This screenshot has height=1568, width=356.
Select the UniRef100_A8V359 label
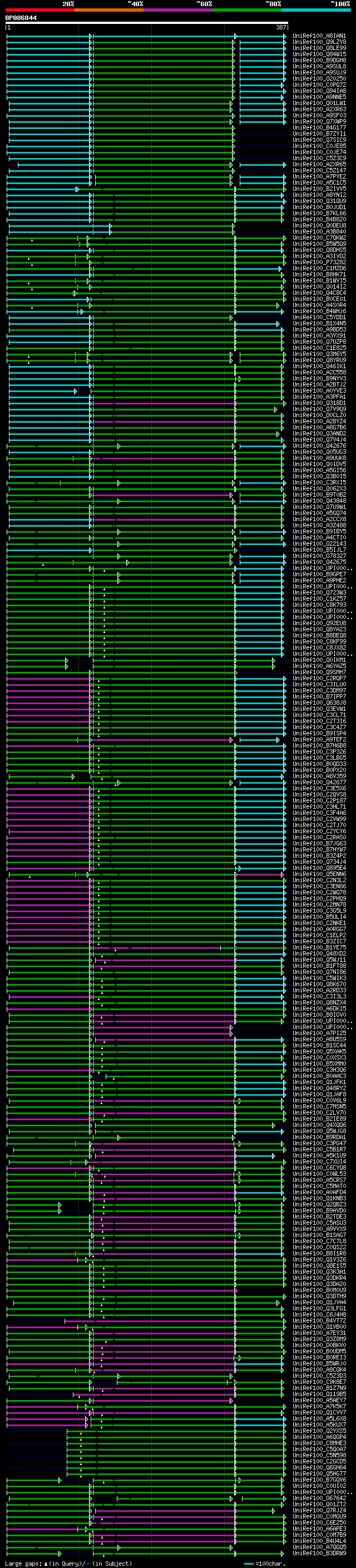point(319,776)
